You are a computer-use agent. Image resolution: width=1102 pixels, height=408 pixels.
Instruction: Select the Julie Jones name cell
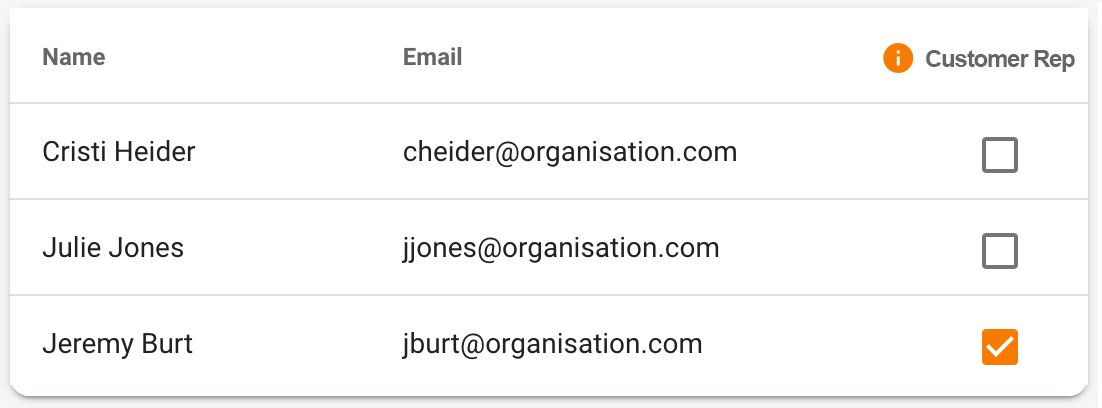pyautogui.click(x=113, y=248)
